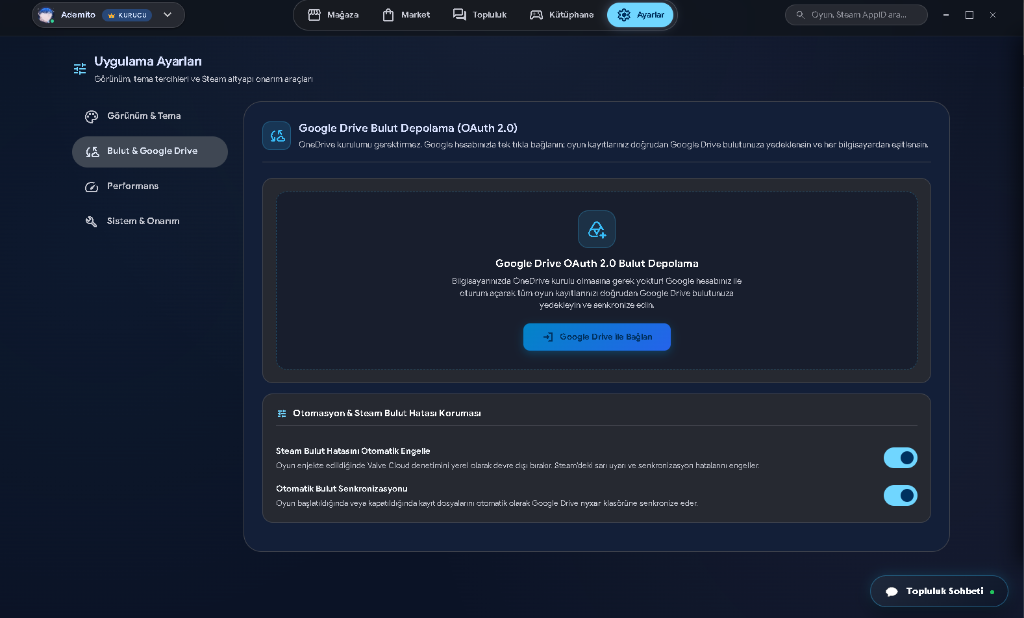The width and height of the screenshot is (1024, 618).
Task: Click Google Drive ile Bağlan button
Action: coord(596,337)
